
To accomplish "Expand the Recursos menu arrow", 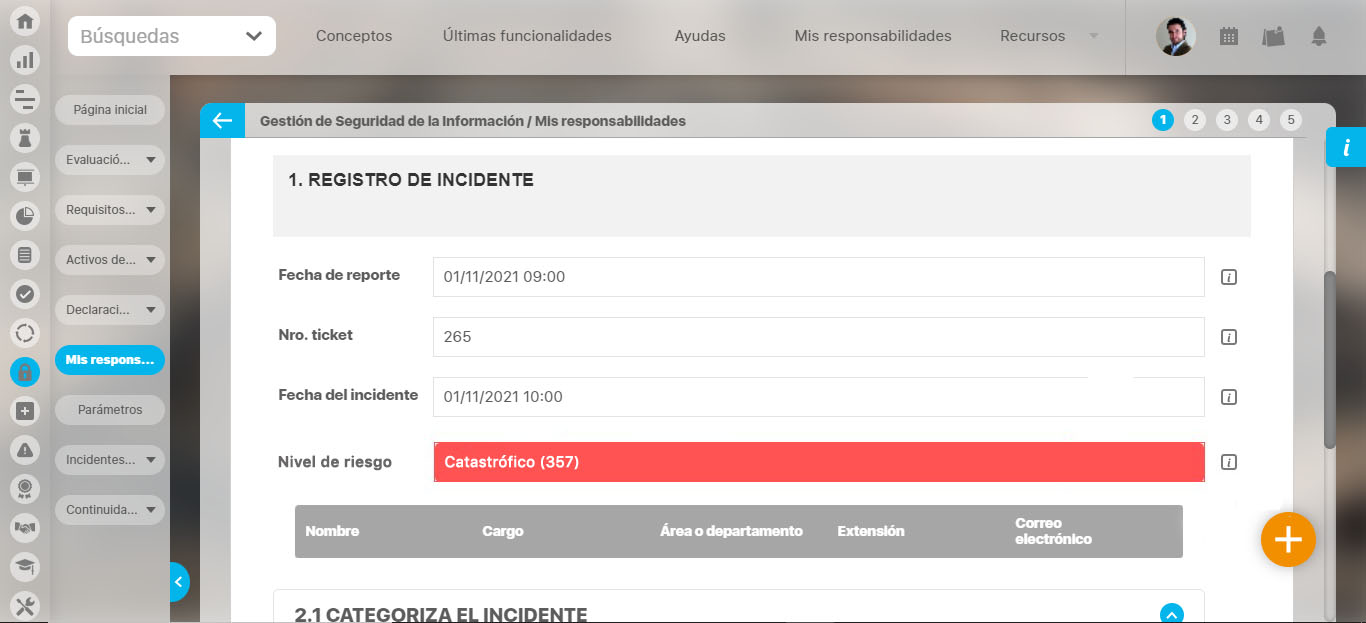I will [1093, 36].
